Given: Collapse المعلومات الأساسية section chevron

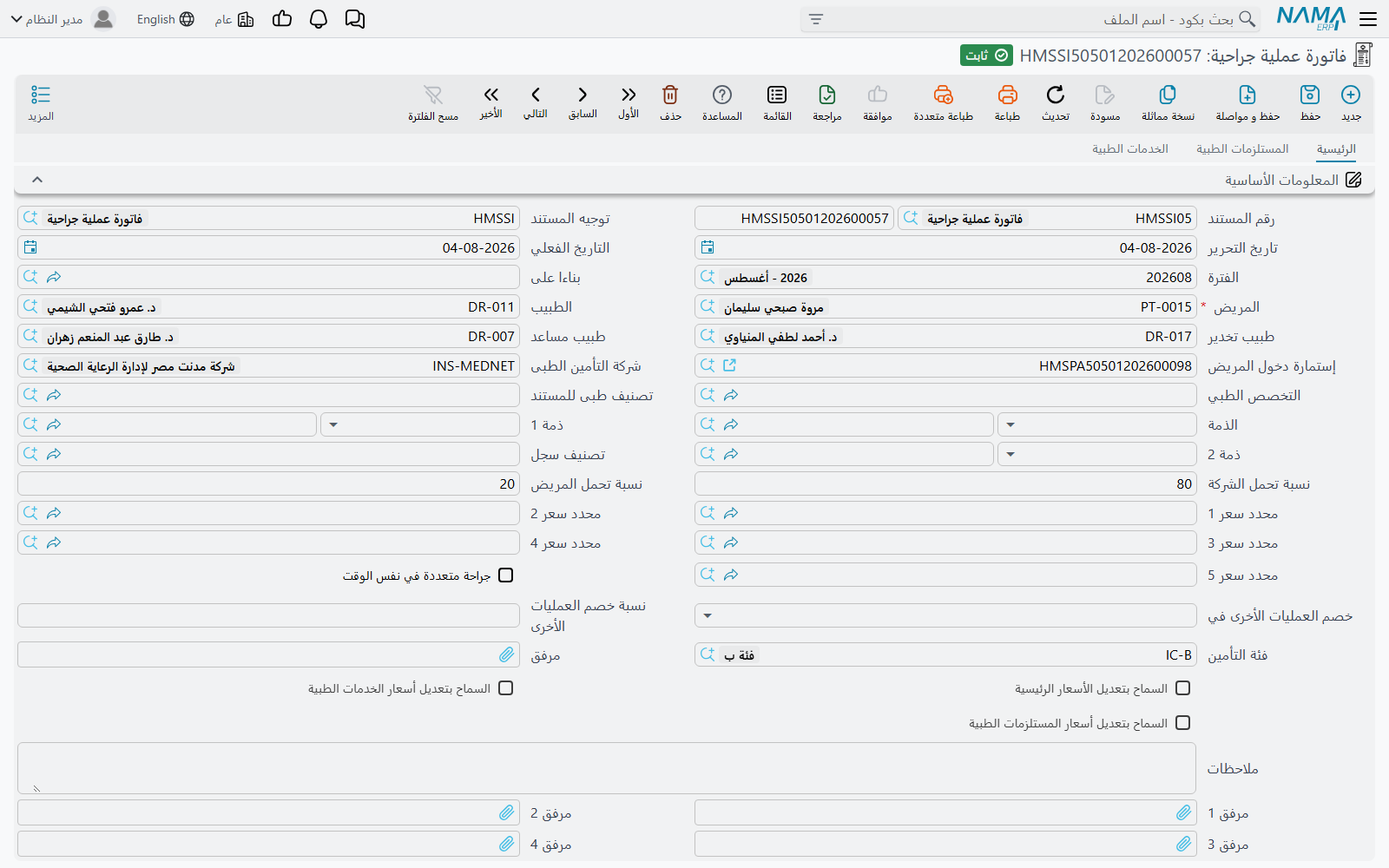Looking at the screenshot, I should pos(37,180).
